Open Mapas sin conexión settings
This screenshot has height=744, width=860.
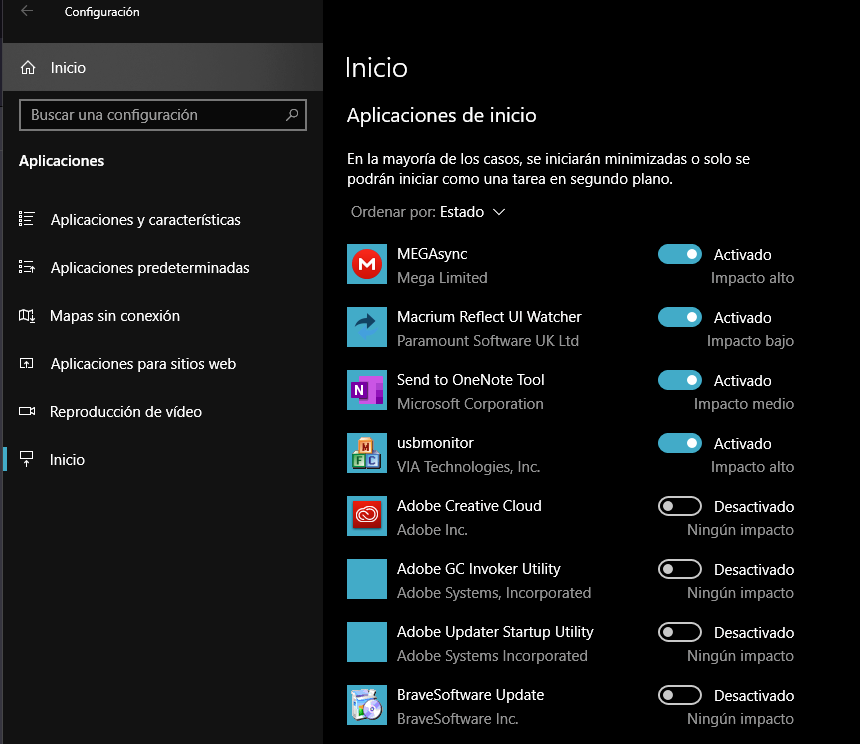click(163, 316)
